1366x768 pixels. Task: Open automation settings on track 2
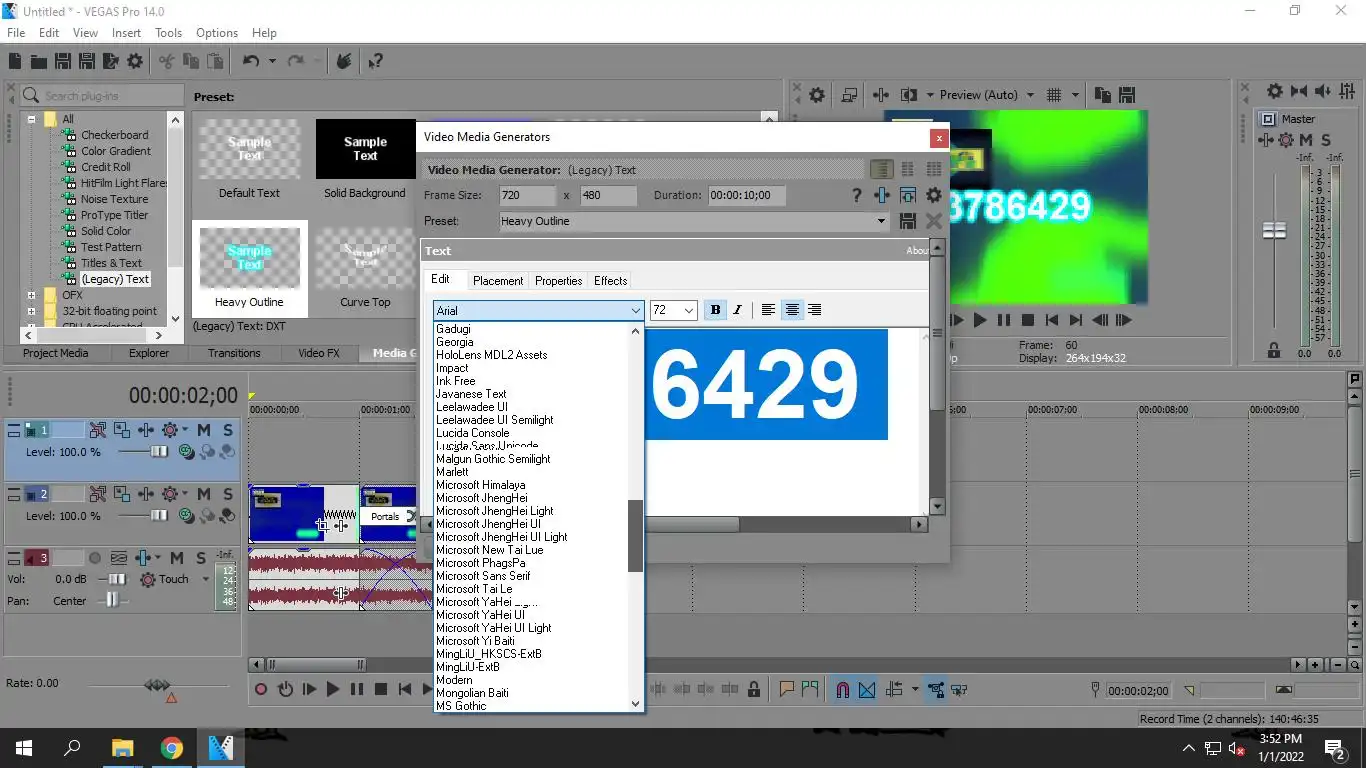pos(170,494)
